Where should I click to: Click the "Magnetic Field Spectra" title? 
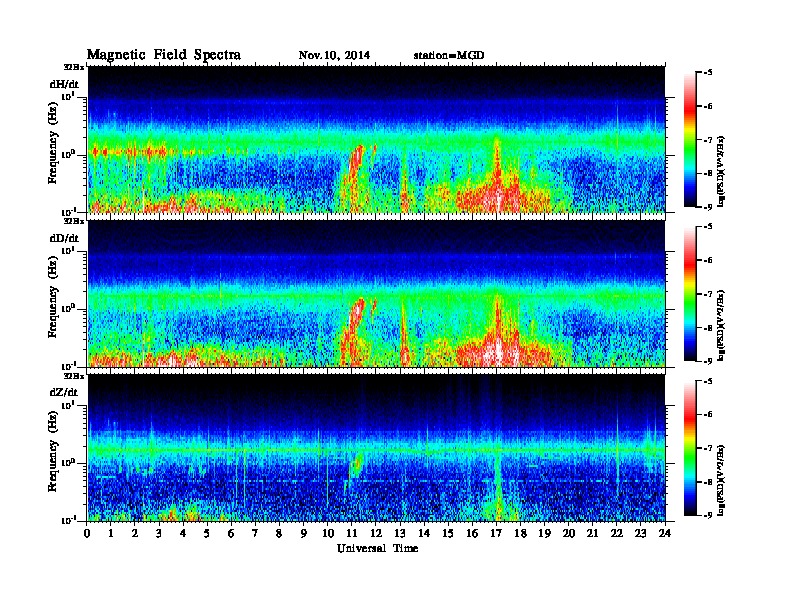click(x=164, y=55)
